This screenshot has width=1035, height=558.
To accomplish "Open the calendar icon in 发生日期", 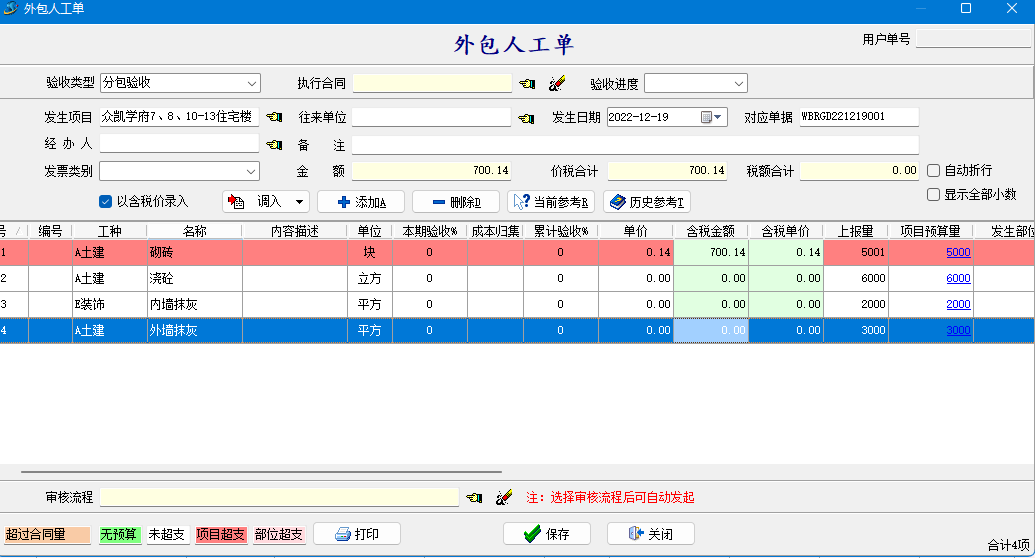I will point(706,117).
